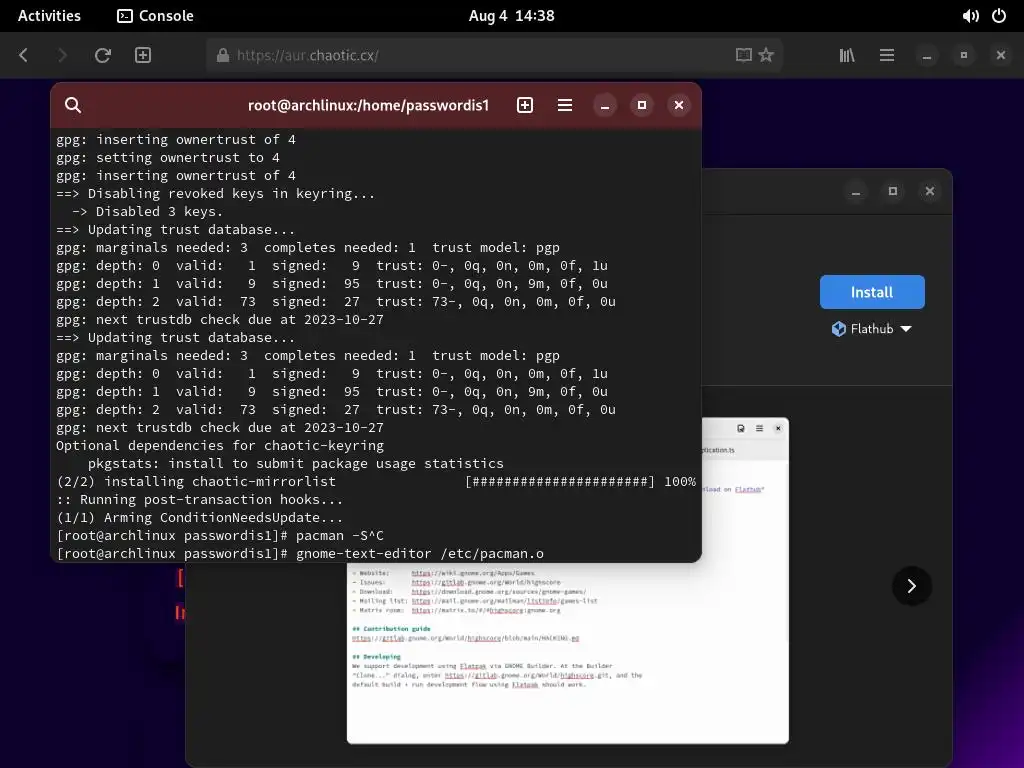
Task: Minimize the Console terminal window
Action: tap(605, 106)
